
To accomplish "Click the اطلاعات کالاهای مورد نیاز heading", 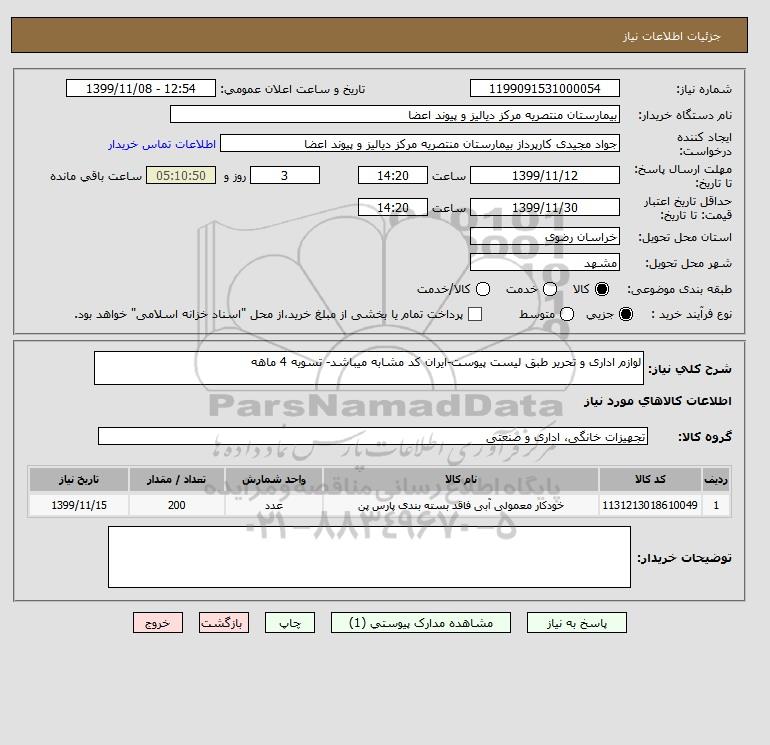I will pos(658,401).
